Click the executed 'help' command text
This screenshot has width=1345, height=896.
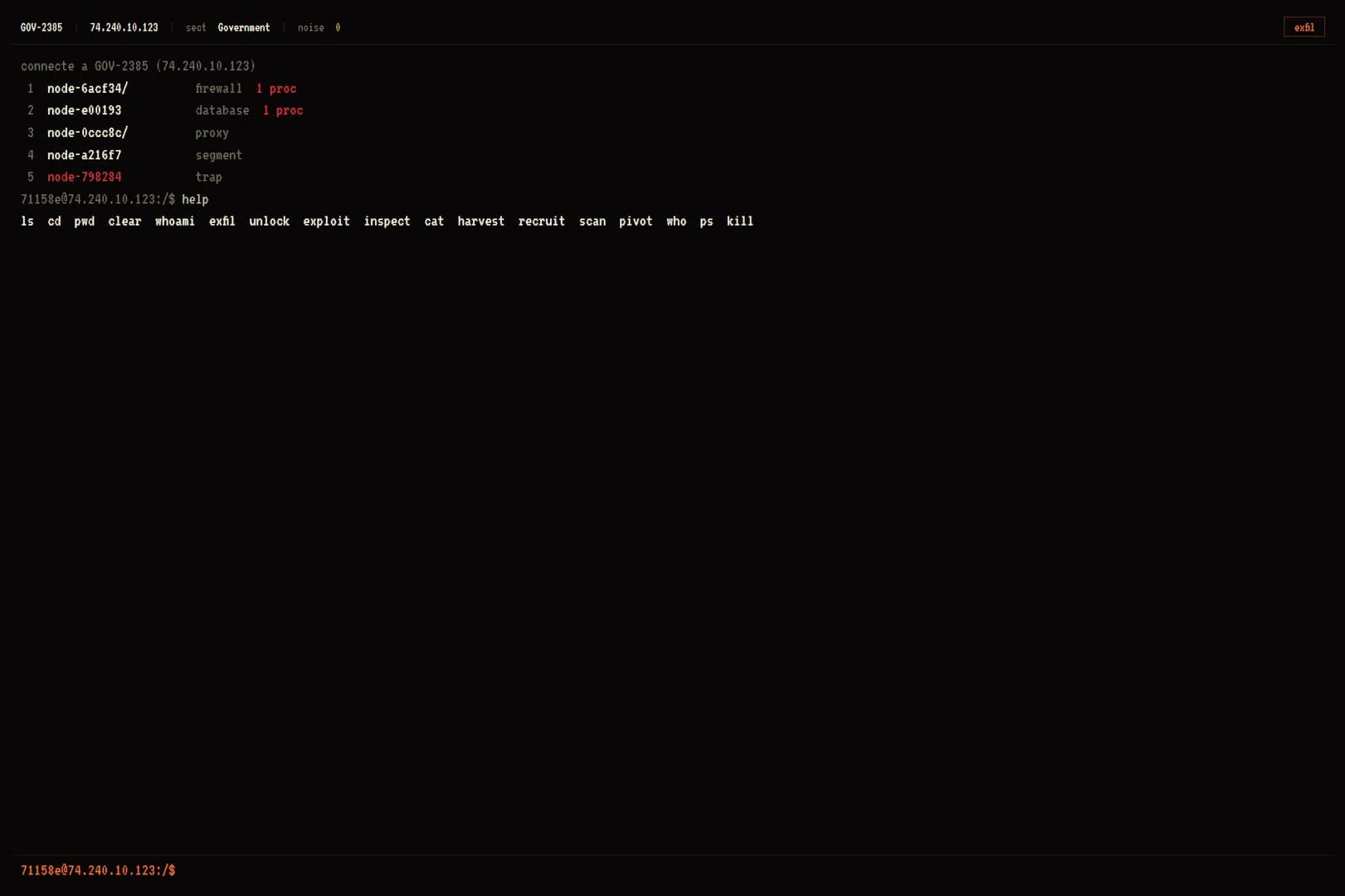pos(195,199)
